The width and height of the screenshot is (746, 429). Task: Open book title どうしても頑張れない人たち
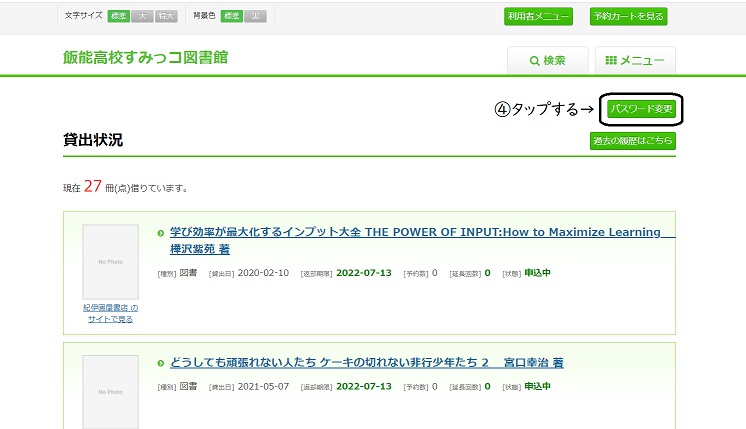tap(366, 362)
